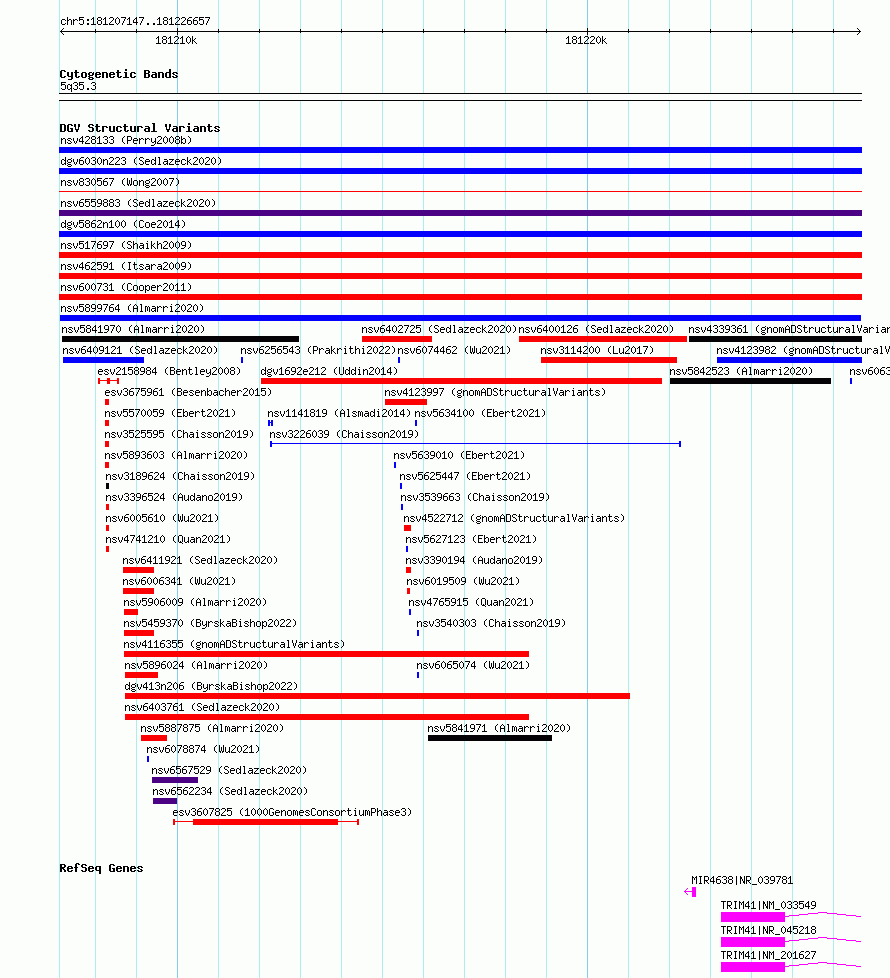Viewport: 890px width, 978px height.
Task: Open nsv6078874 (Wu2021) label
Action: click(x=203, y=749)
